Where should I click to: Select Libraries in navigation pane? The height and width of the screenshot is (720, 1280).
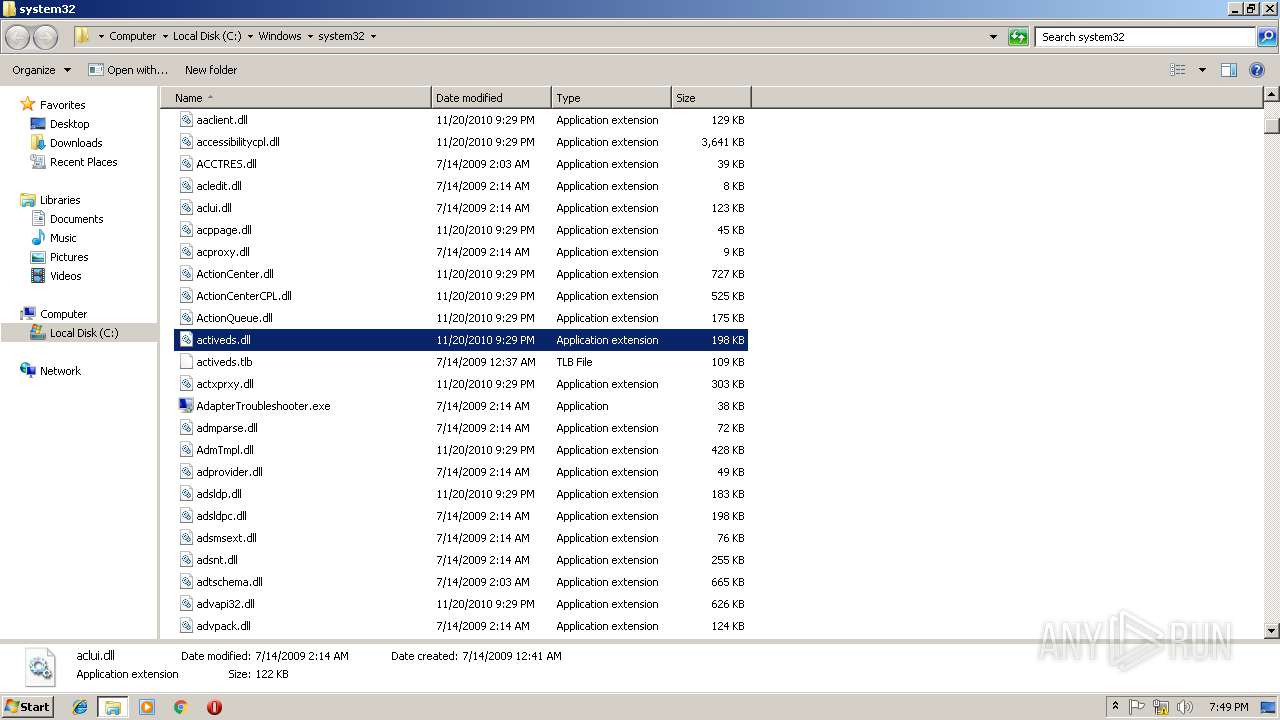coord(60,200)
